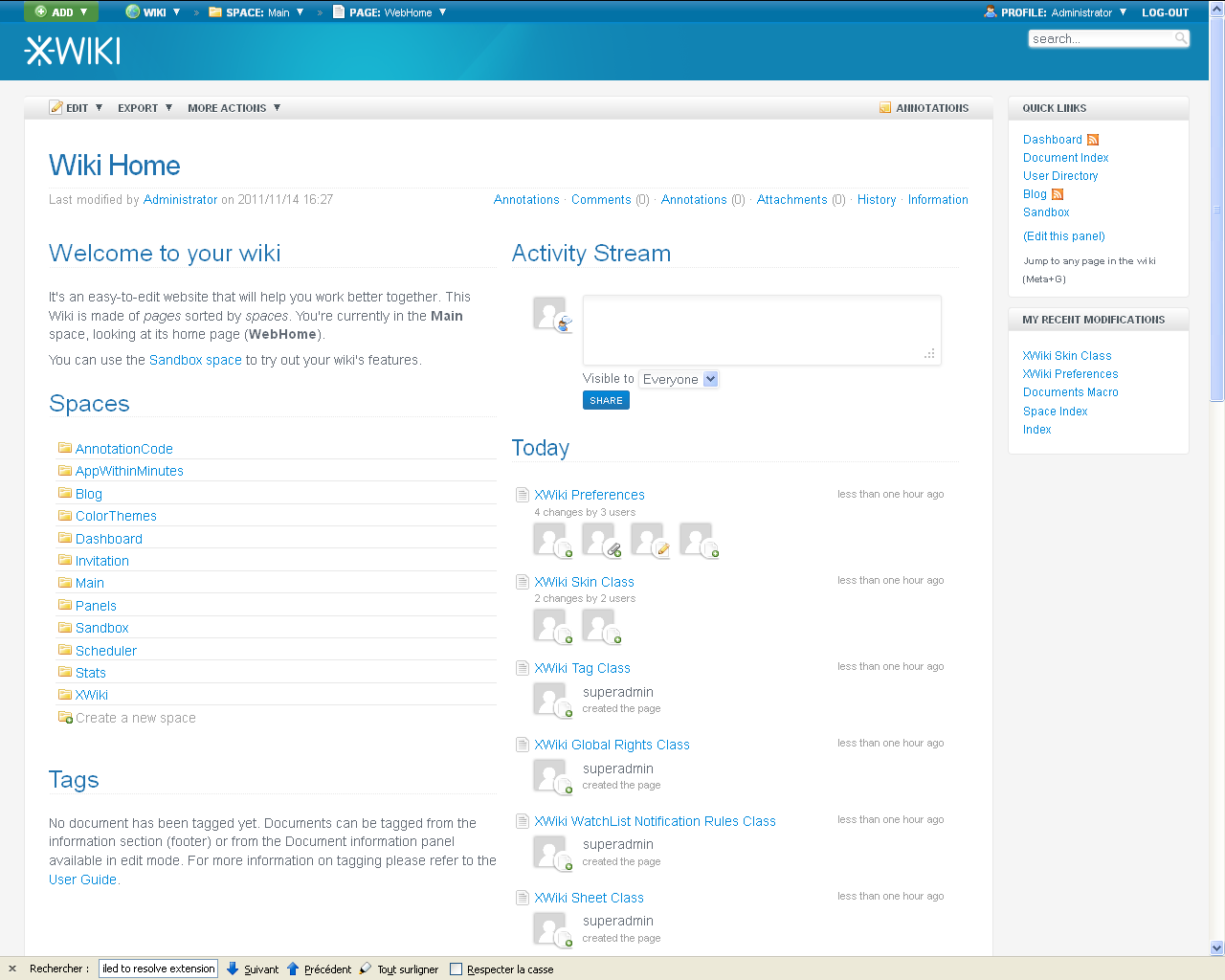Open the XWiki WatchList Notification Rules Class link

pyautogui.click(x=655, y=821)
